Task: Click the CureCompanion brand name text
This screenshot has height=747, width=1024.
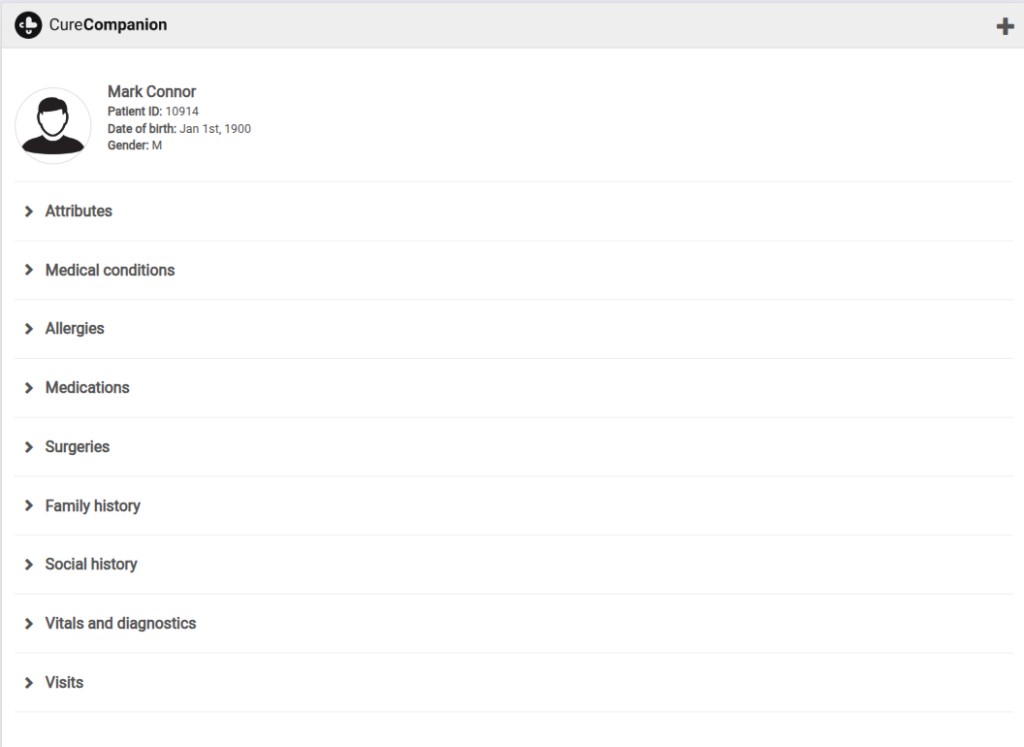Action: 108,25
